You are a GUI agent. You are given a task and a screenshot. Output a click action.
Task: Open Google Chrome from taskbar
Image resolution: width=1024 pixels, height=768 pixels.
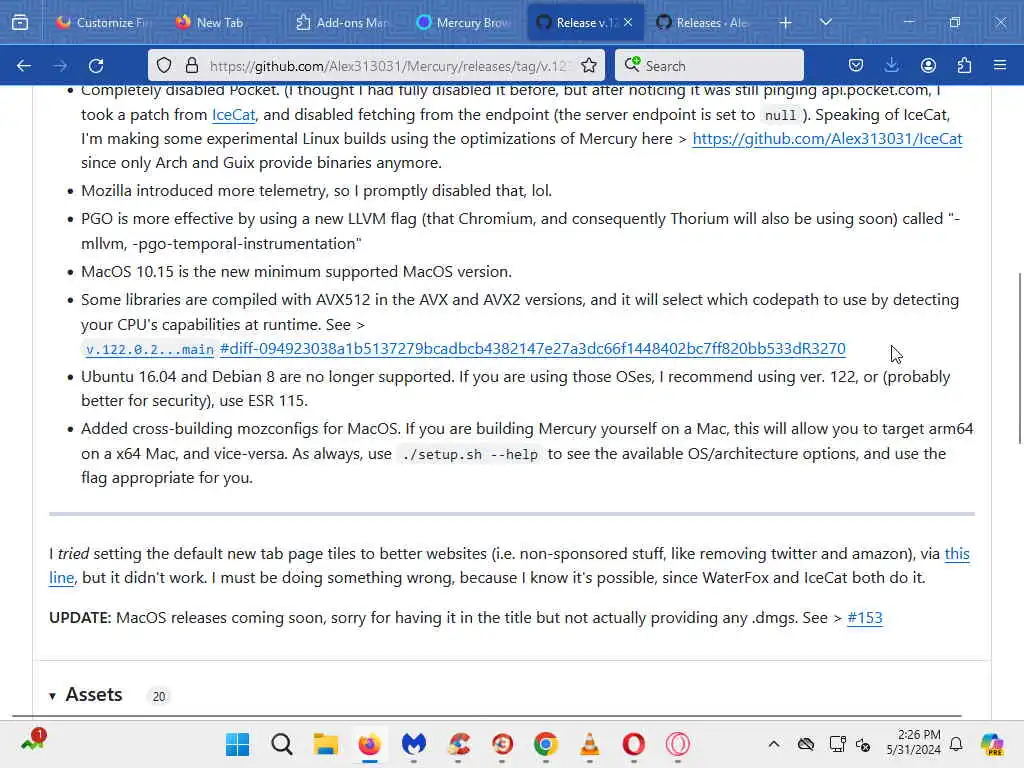tap(546, 744)
